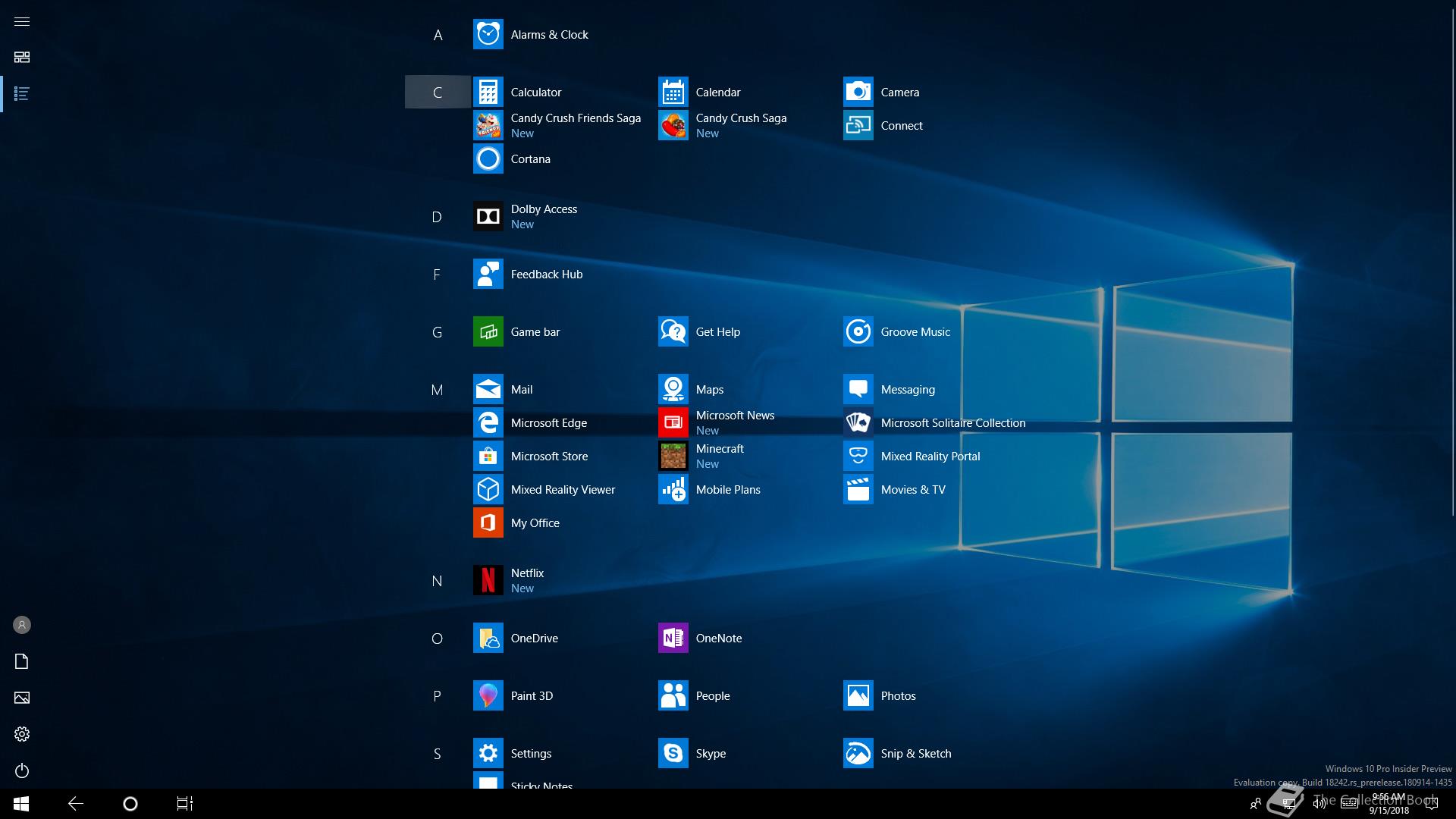Jump using the letter C header

tap(438, 92)
